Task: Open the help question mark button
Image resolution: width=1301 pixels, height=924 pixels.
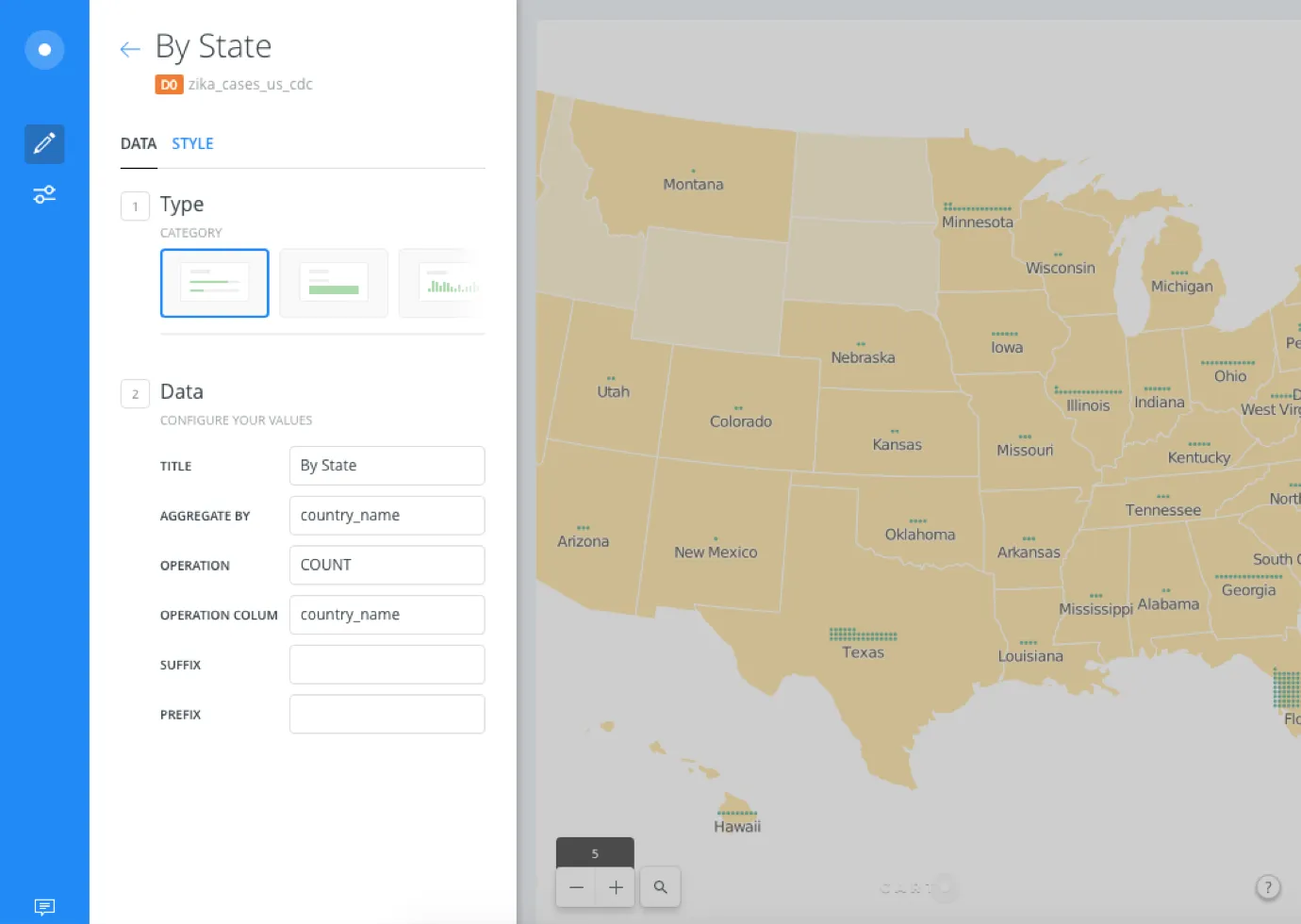Action: coord(1268,887)
